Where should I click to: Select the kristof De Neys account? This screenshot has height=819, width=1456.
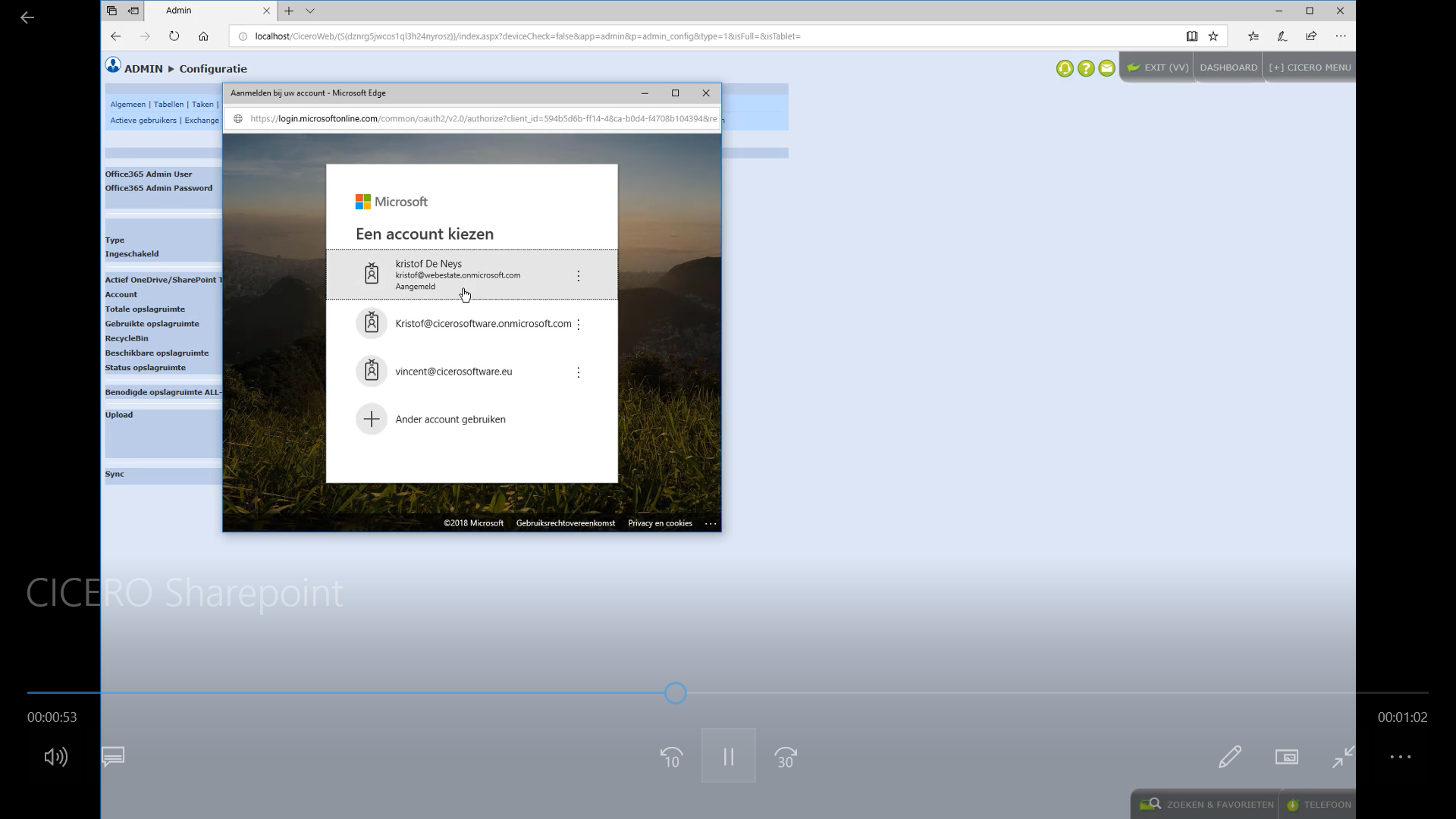click(472, 275)
